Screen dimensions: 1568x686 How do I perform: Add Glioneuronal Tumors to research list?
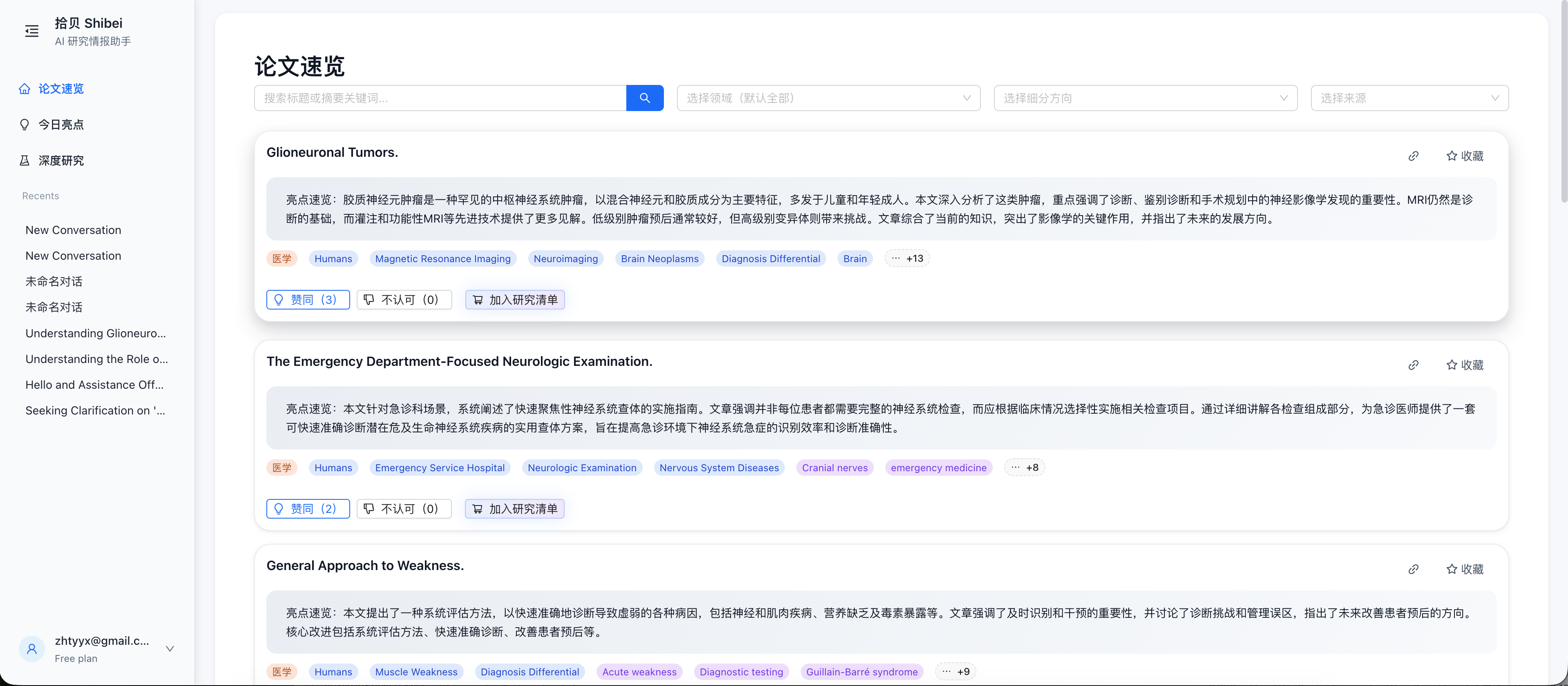[x=515, y=300]
